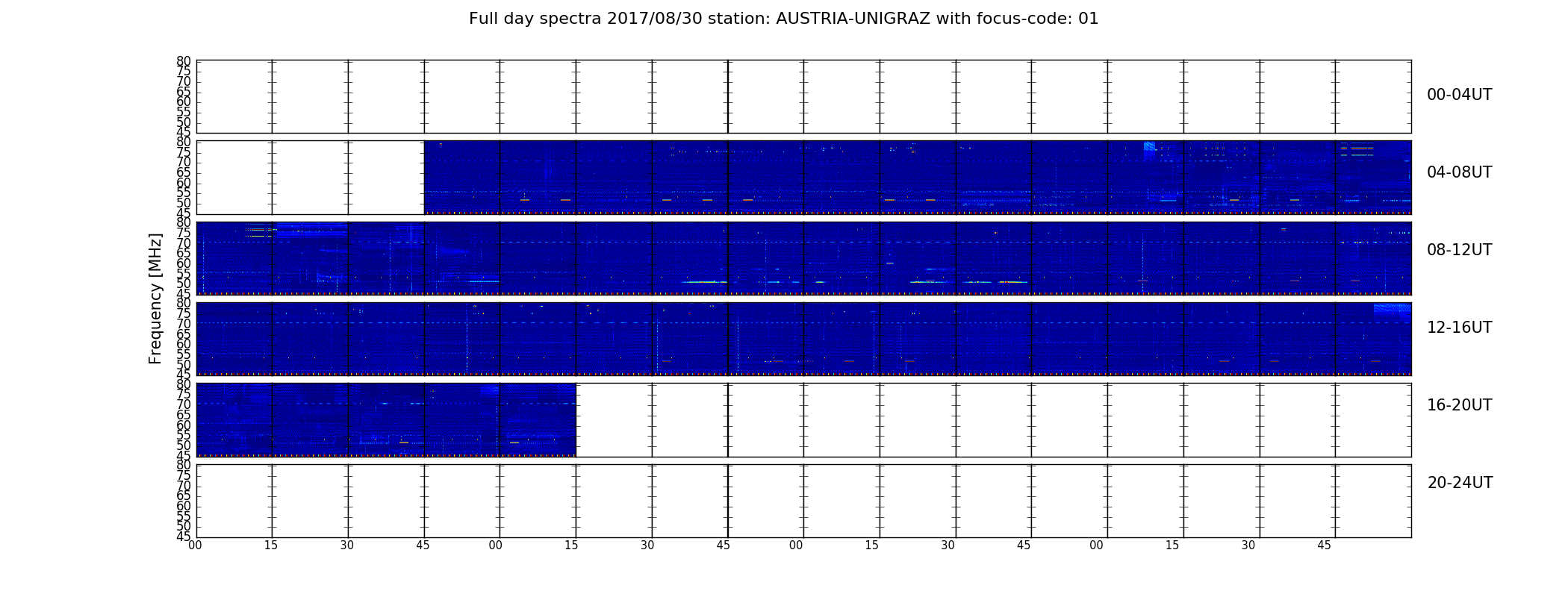The height and width of the screenshot is (597, 1568).
Task: Click the '45' frequency tick of the 20-24UT panel
Action: (x=184, y=537)
